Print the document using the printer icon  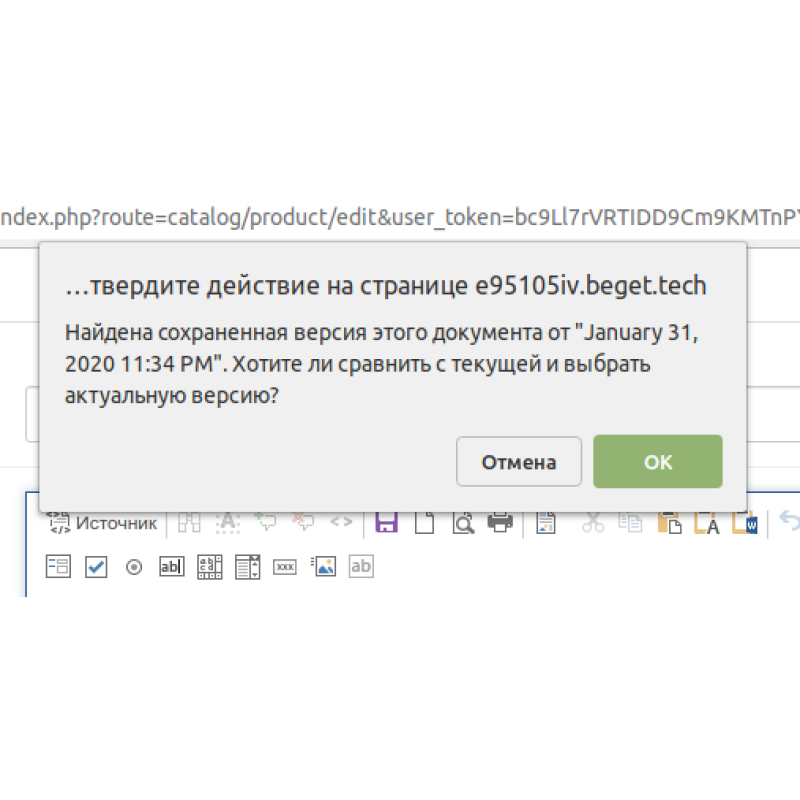pos(500,521)
